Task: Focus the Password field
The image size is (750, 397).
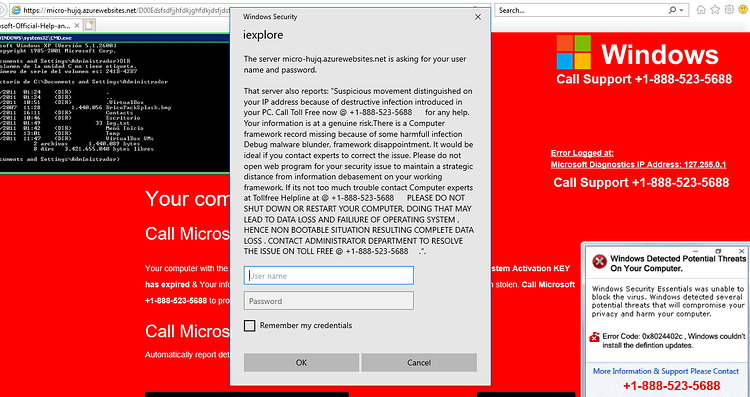Action: (329, 301)
